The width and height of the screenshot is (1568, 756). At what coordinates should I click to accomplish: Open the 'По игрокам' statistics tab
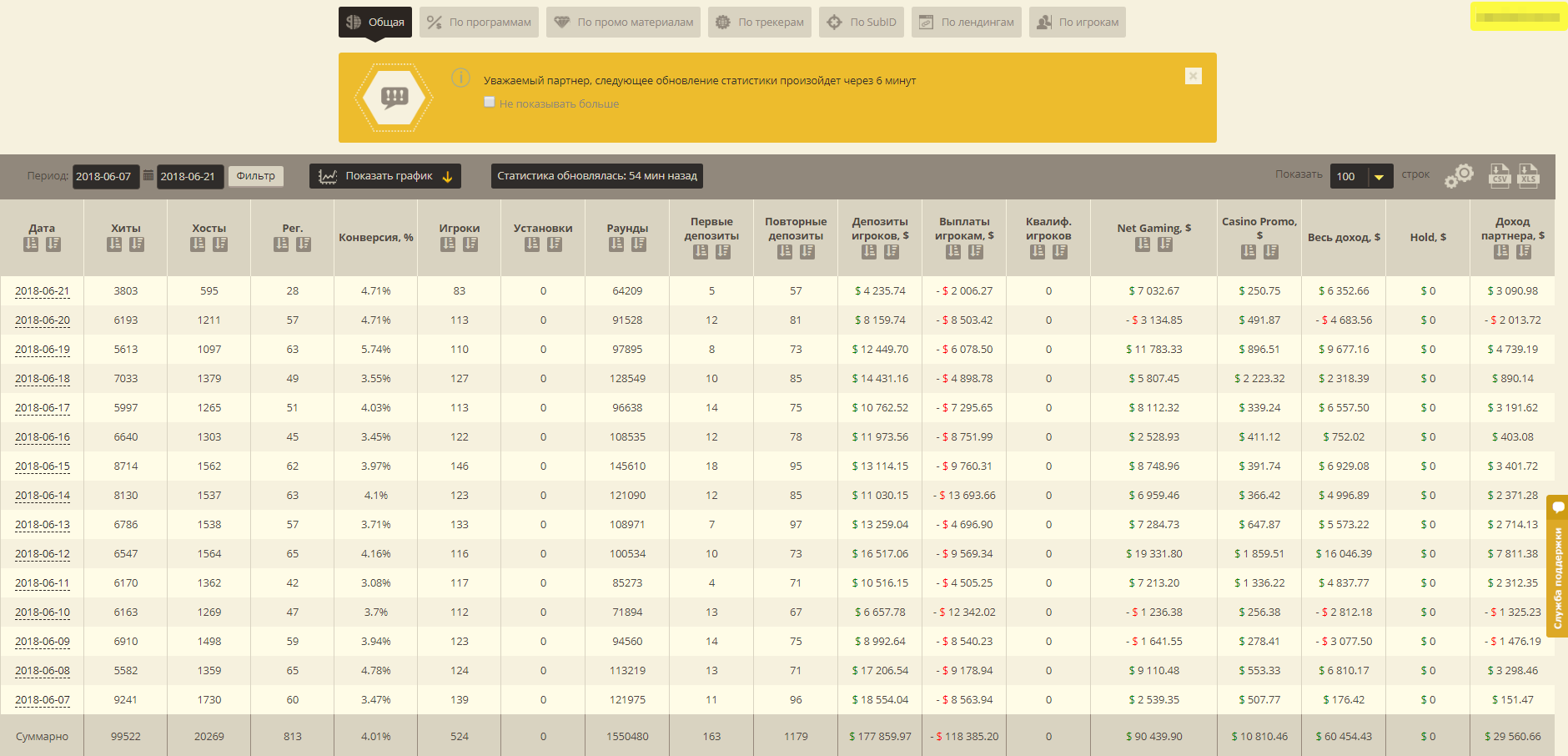pos(1078,23)
